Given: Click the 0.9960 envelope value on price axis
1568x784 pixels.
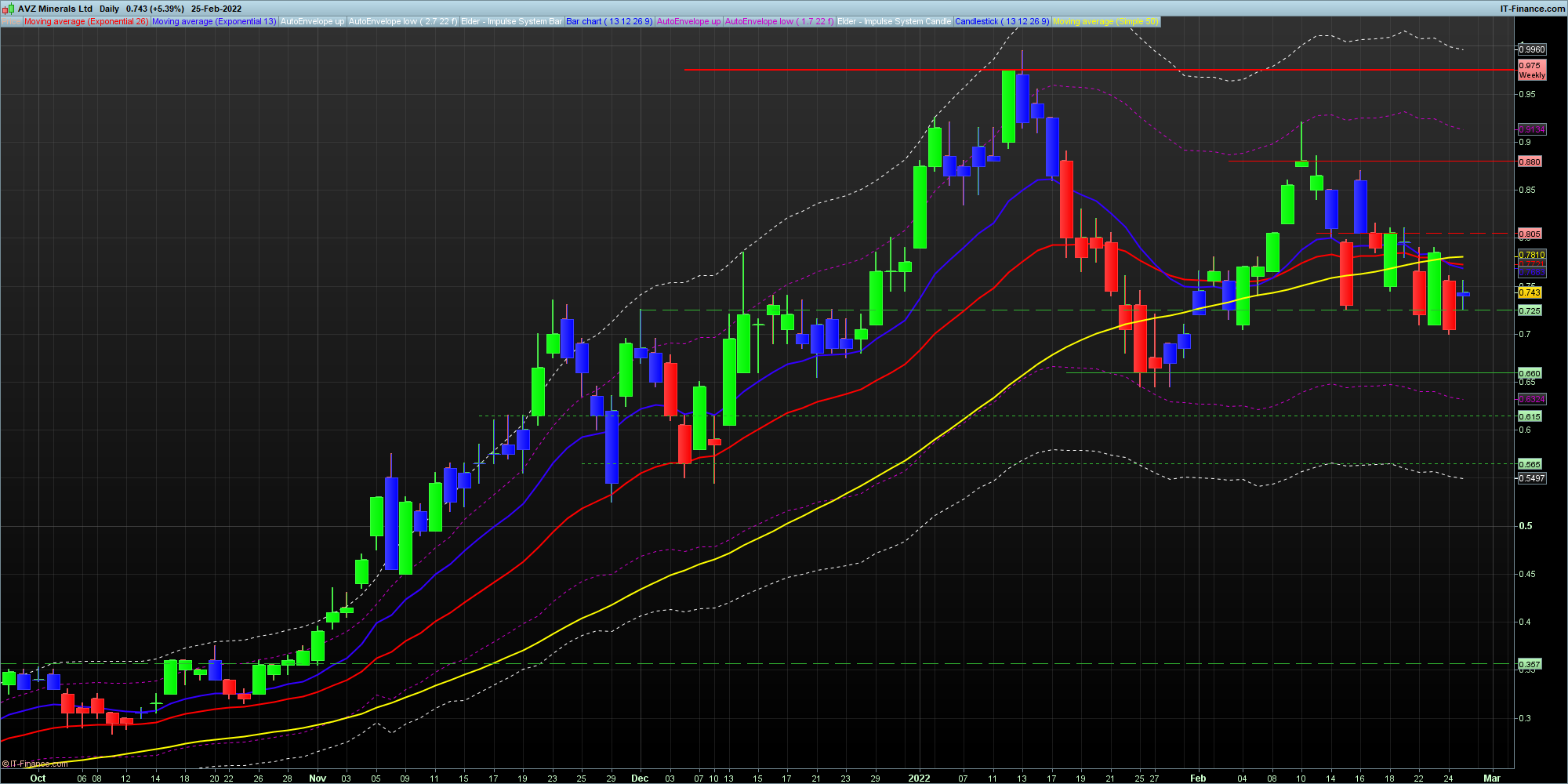Looking at the screenshot, I should pos(1532,49).
